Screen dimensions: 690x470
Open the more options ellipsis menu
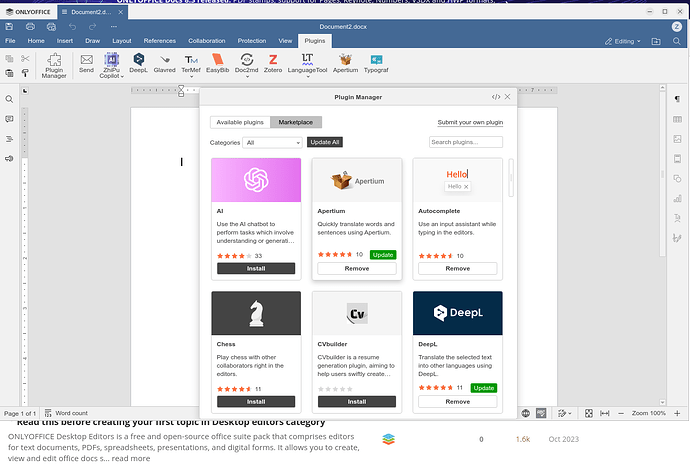(114, 27)
